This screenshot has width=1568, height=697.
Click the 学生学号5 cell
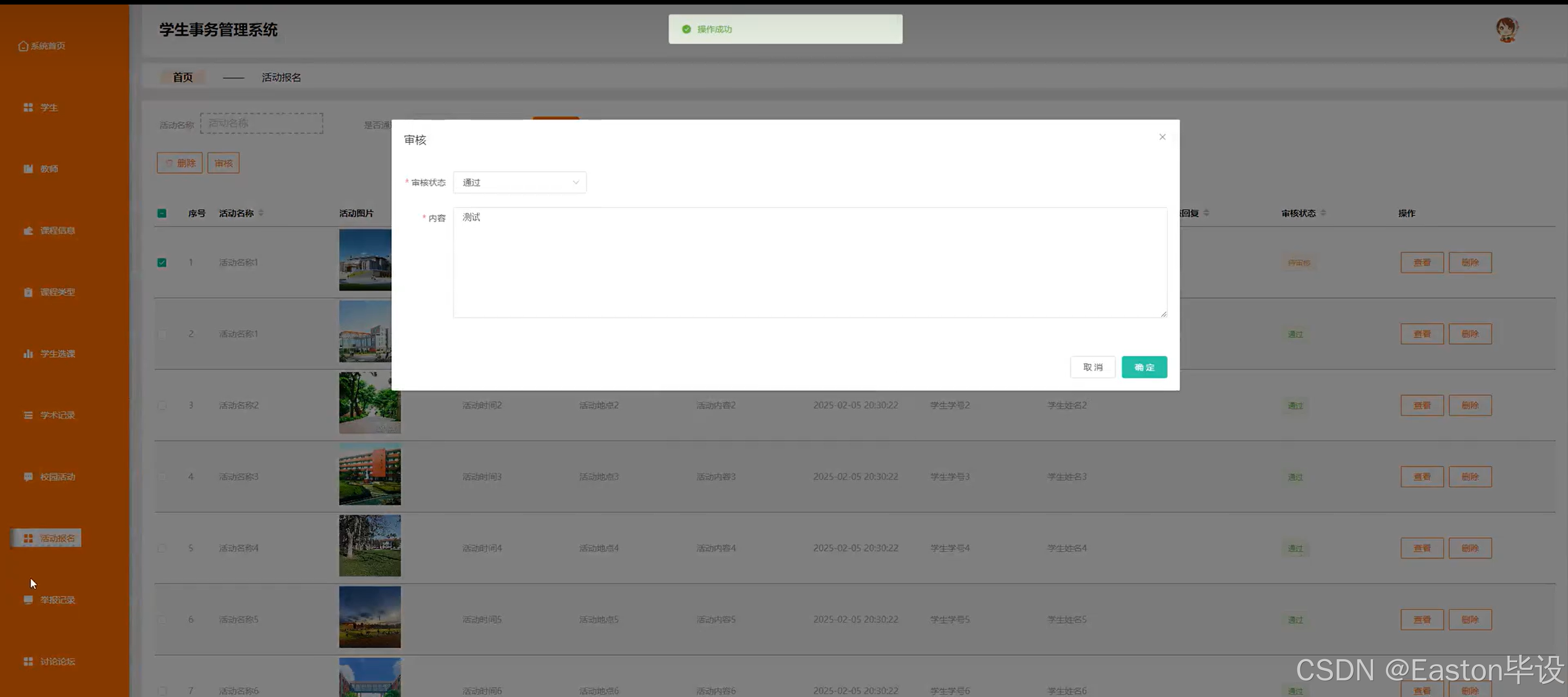949,619
